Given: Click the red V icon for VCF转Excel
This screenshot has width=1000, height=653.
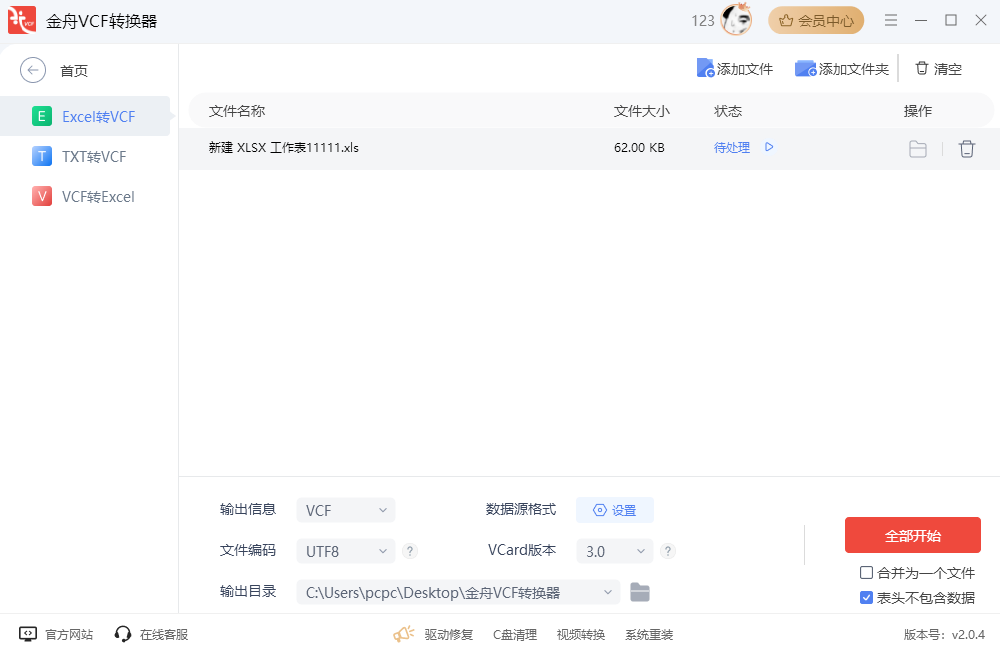Looking at the screenshot, I should click(41, 196).
